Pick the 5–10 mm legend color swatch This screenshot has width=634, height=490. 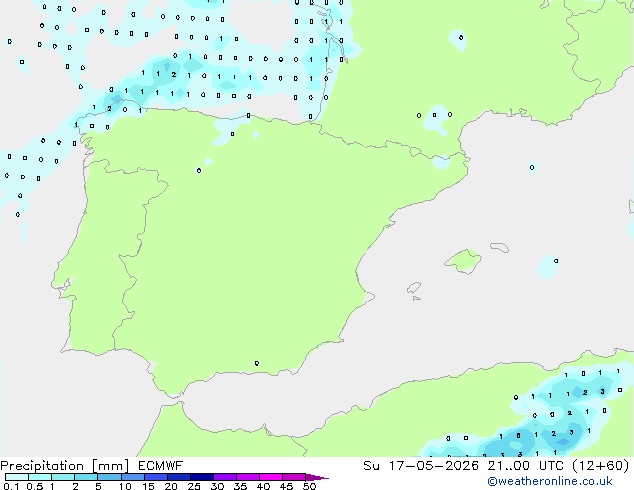[x=109, y=477]
